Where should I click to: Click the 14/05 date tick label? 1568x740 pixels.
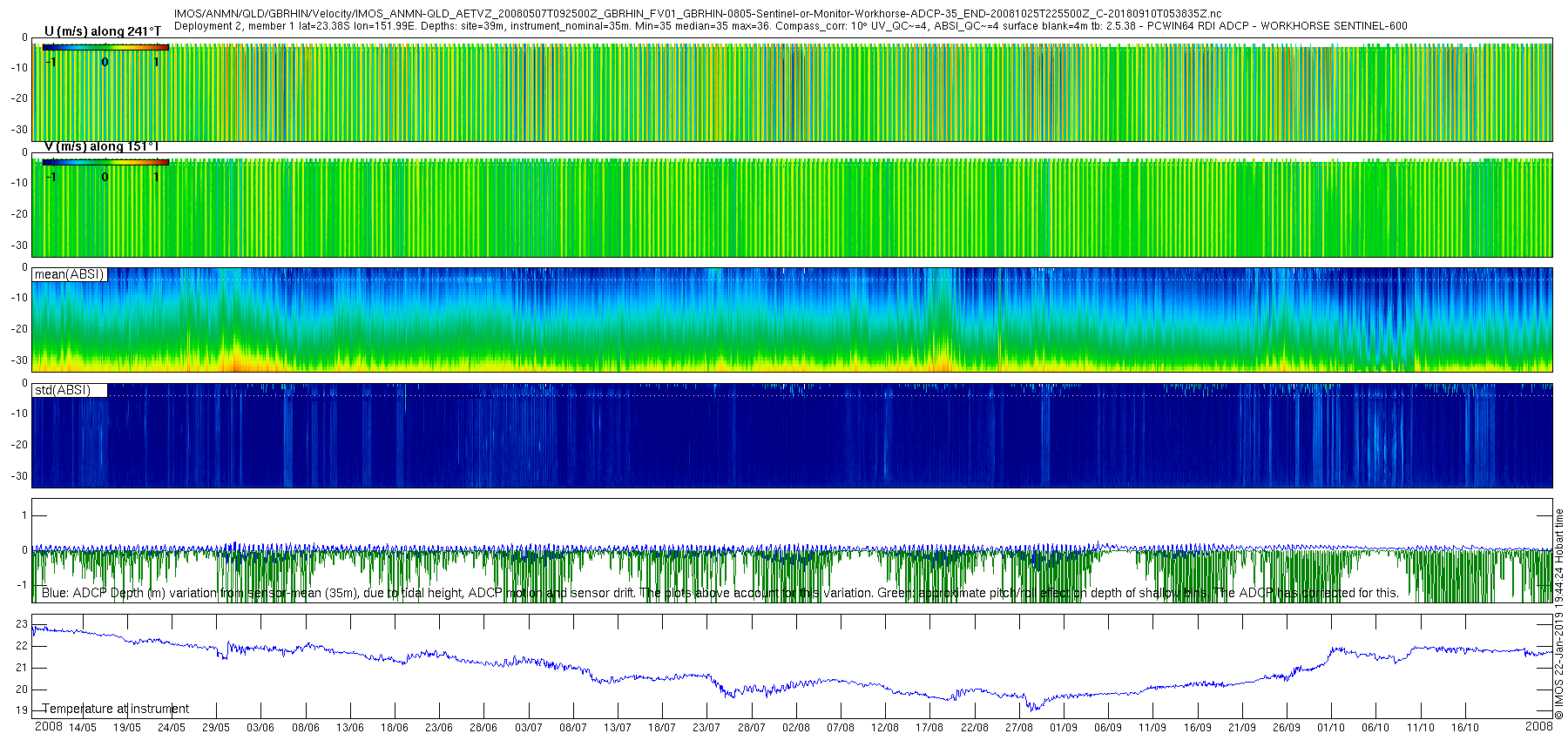tap(83, 728)
